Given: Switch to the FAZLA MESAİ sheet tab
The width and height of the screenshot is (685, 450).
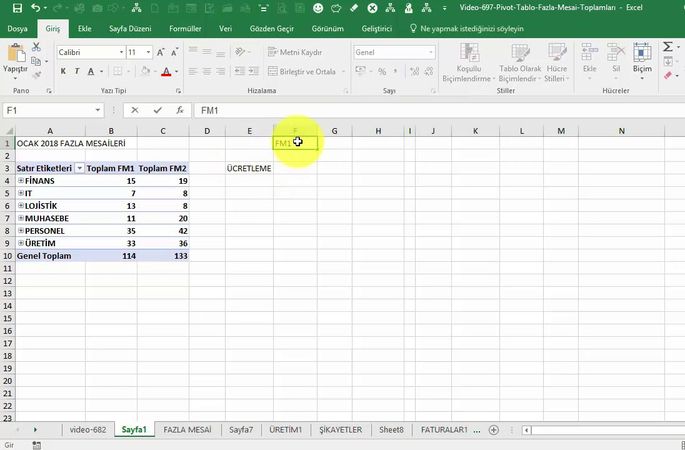Looking at the screenshot, I should 187,430.
